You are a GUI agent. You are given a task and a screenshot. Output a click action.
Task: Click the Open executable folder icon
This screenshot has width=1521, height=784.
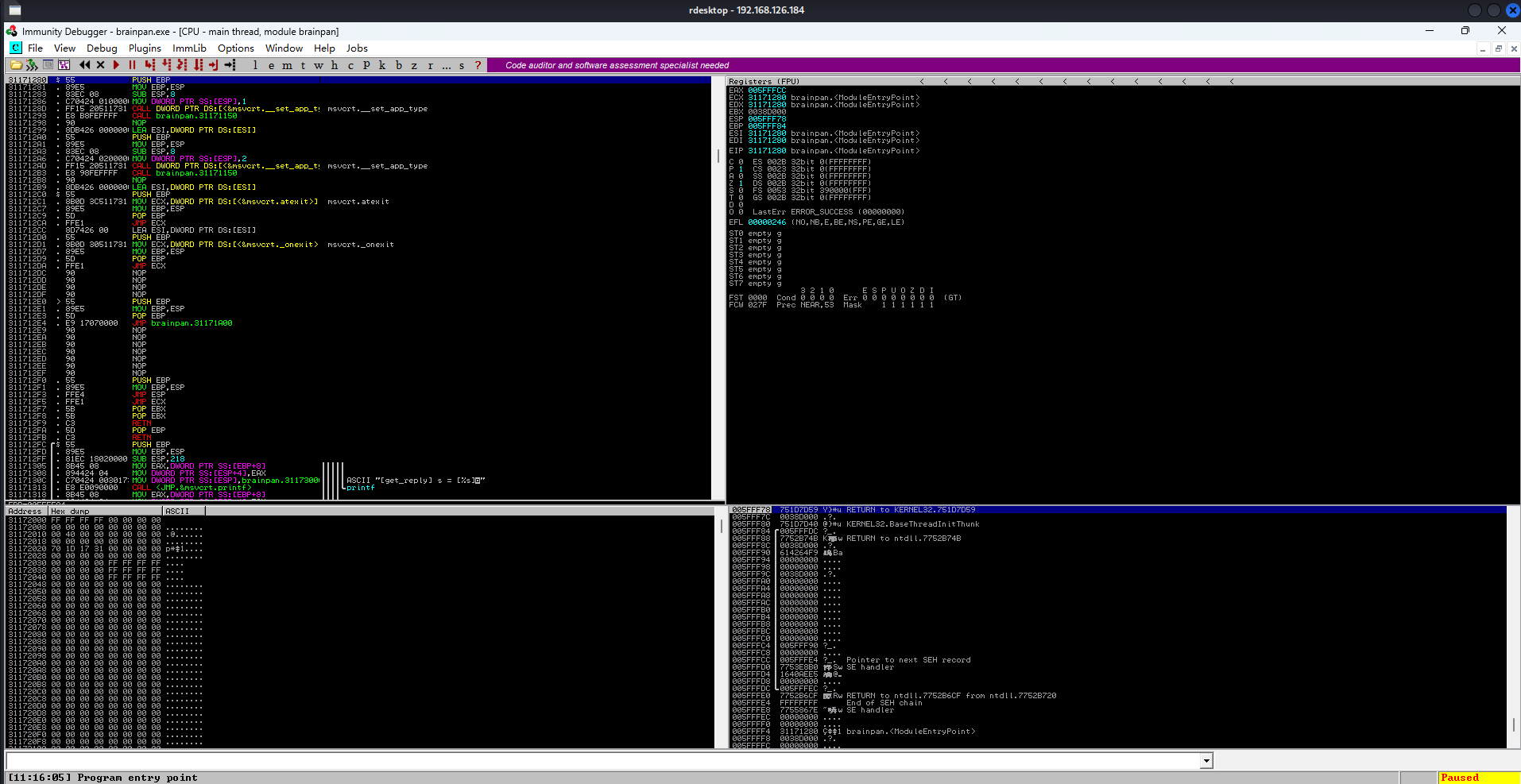(16, 65)
